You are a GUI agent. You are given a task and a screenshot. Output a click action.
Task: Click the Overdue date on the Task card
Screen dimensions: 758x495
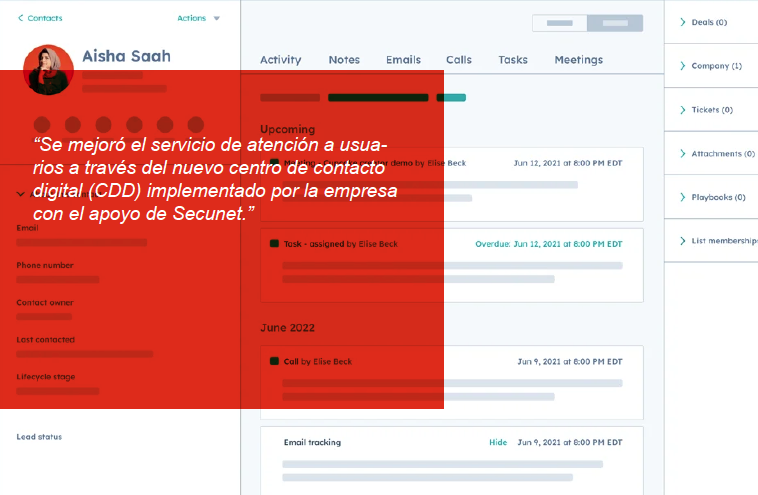[x=548, y=244]
